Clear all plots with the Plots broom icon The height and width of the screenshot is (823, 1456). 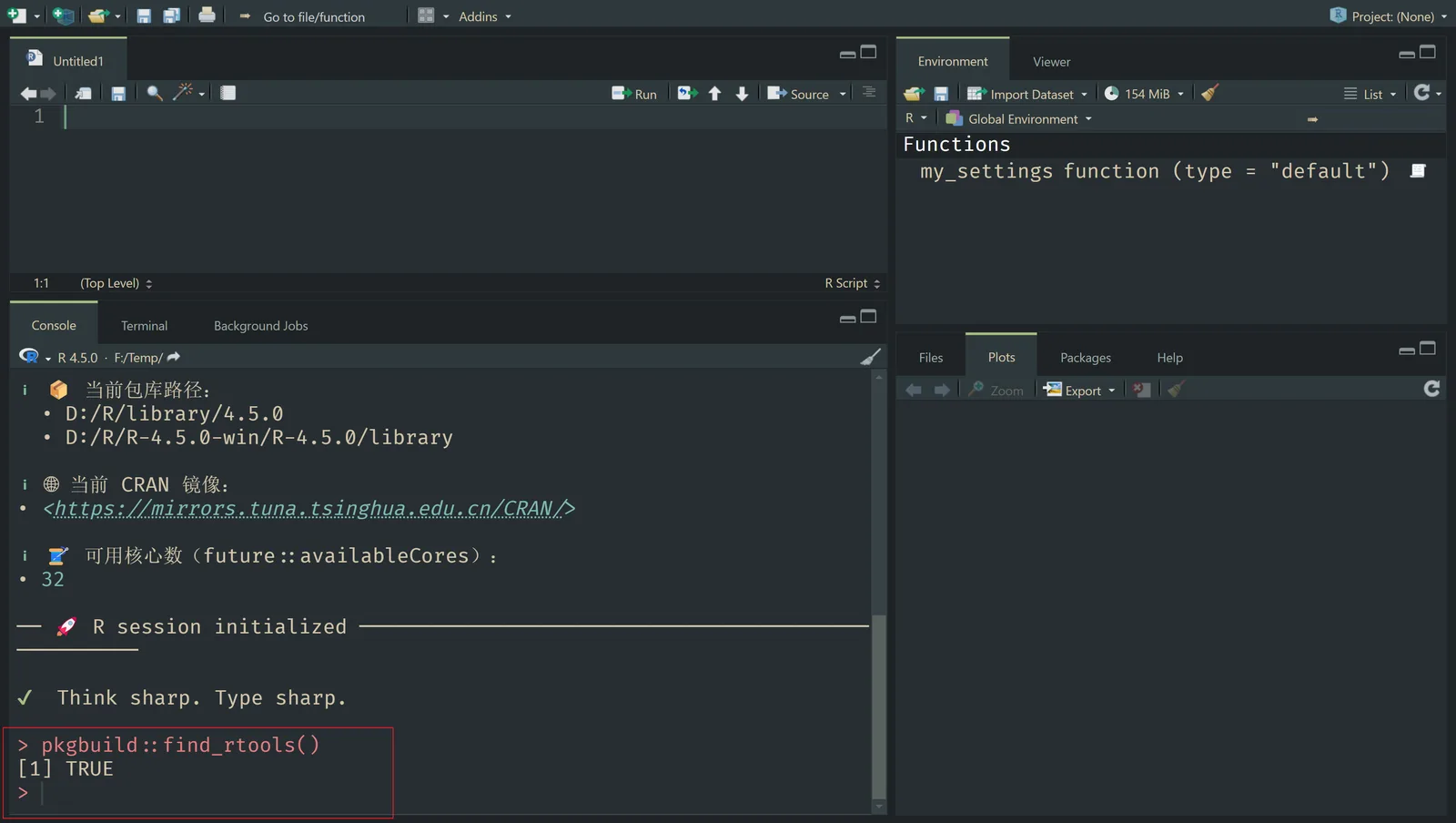tap(1175, 390)
